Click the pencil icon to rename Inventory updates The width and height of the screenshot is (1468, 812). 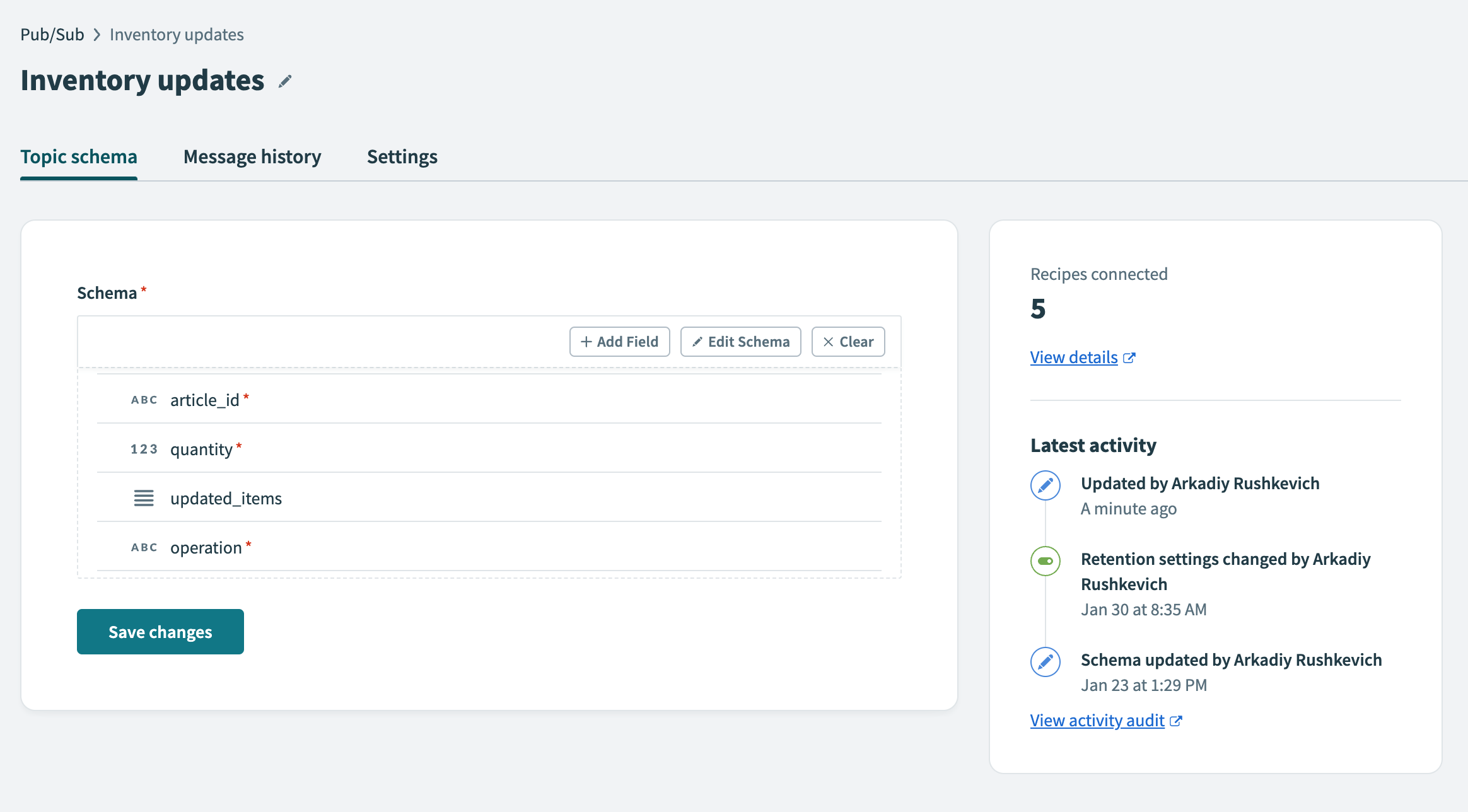(x=285, y=81)
